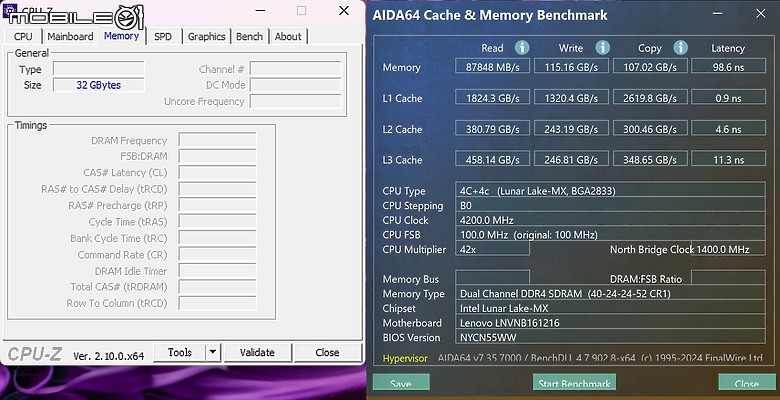Viewport: 780px width, 400px height.
Task: Close the AIDA64 window with X
Action: pos(761,14)
